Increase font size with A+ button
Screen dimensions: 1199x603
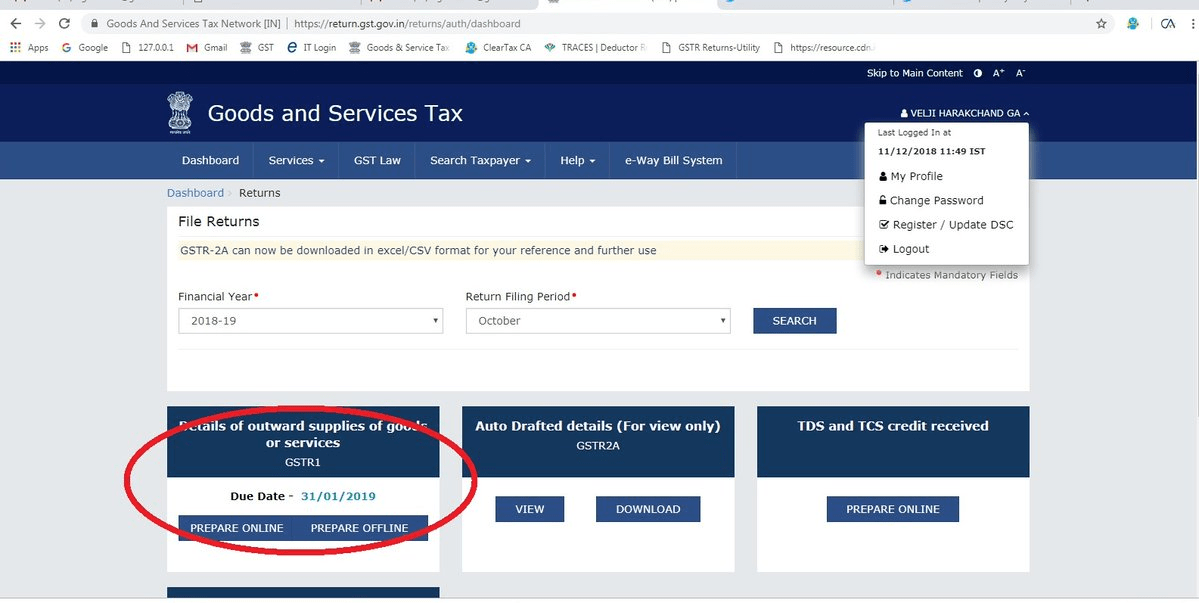tap(998, 73)
